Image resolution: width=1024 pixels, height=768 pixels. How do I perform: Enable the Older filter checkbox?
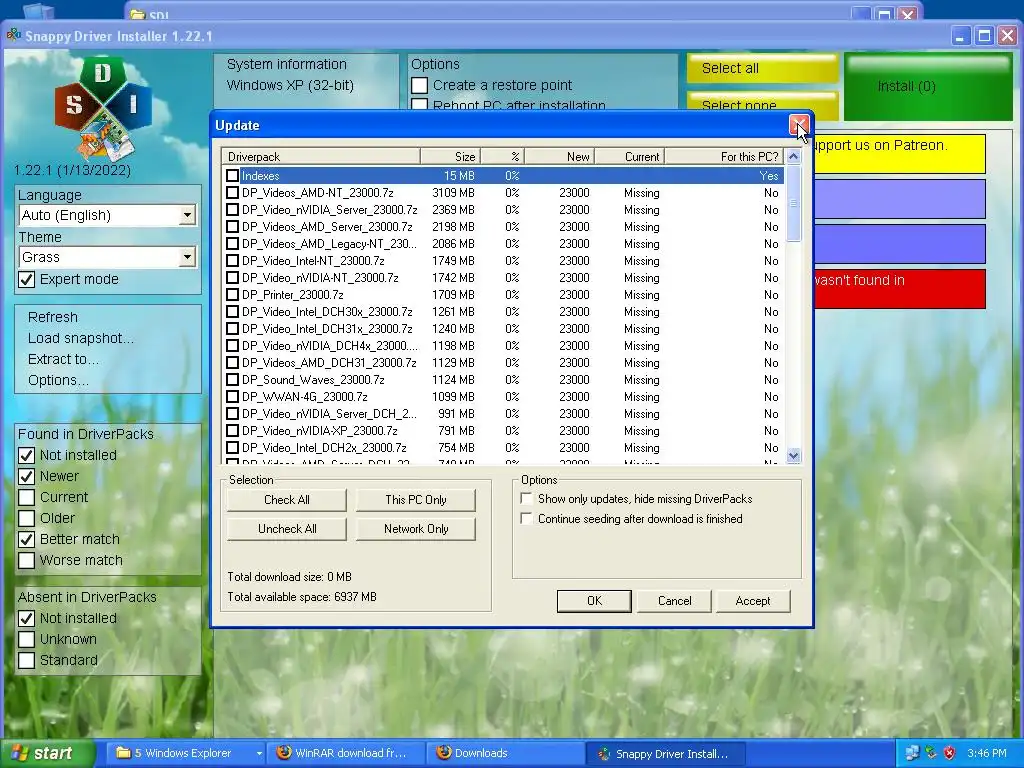tap(26, 518)
